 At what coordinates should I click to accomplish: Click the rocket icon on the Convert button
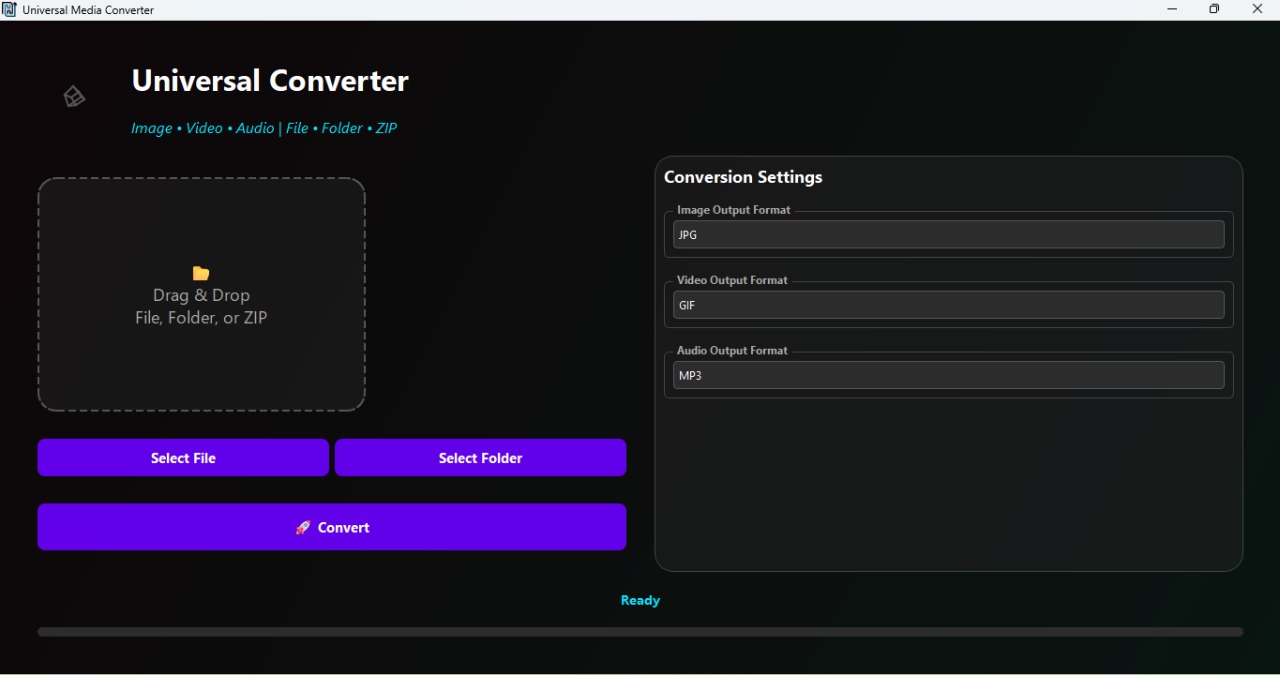[x=303, y=527]
